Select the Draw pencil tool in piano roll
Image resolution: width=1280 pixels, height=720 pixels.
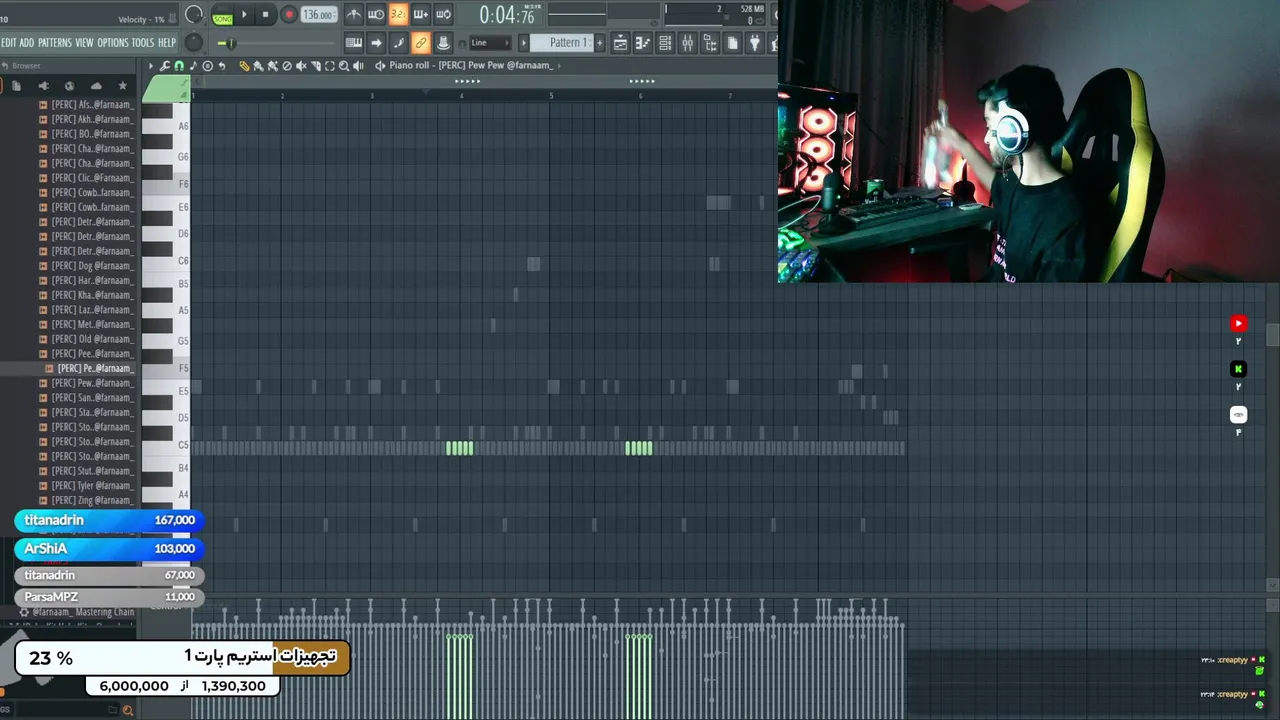[244, 65]
